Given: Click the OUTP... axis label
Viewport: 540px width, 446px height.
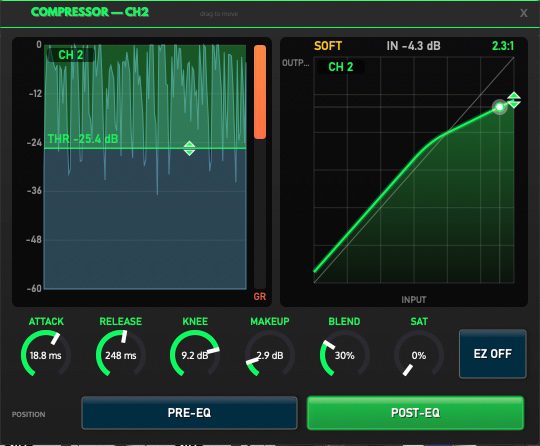Looking at the screenshot, I should tap(295, 63).
